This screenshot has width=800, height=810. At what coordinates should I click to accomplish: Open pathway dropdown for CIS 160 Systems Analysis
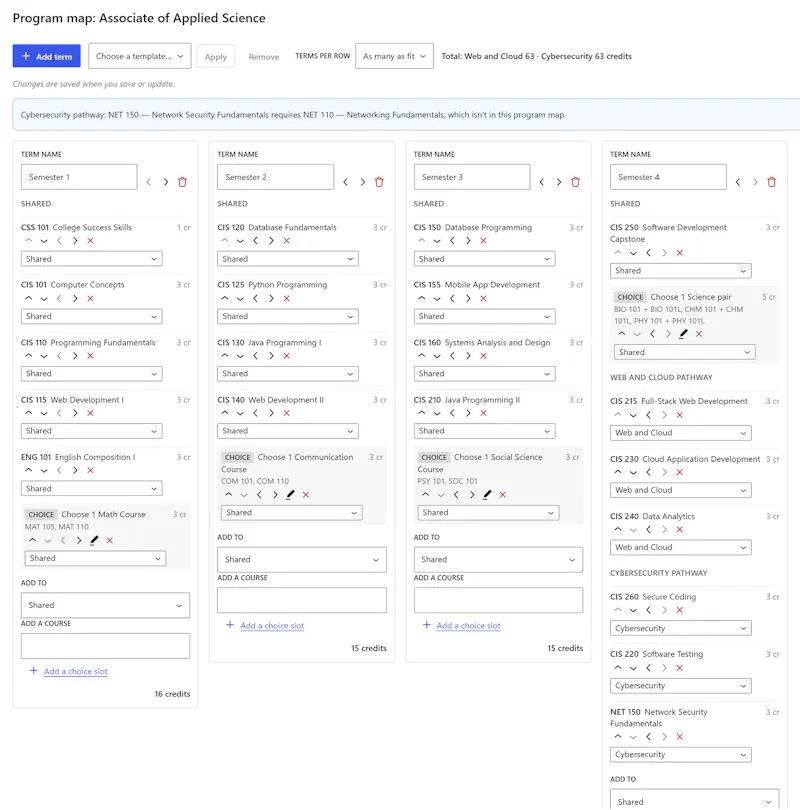click(484, 373)
